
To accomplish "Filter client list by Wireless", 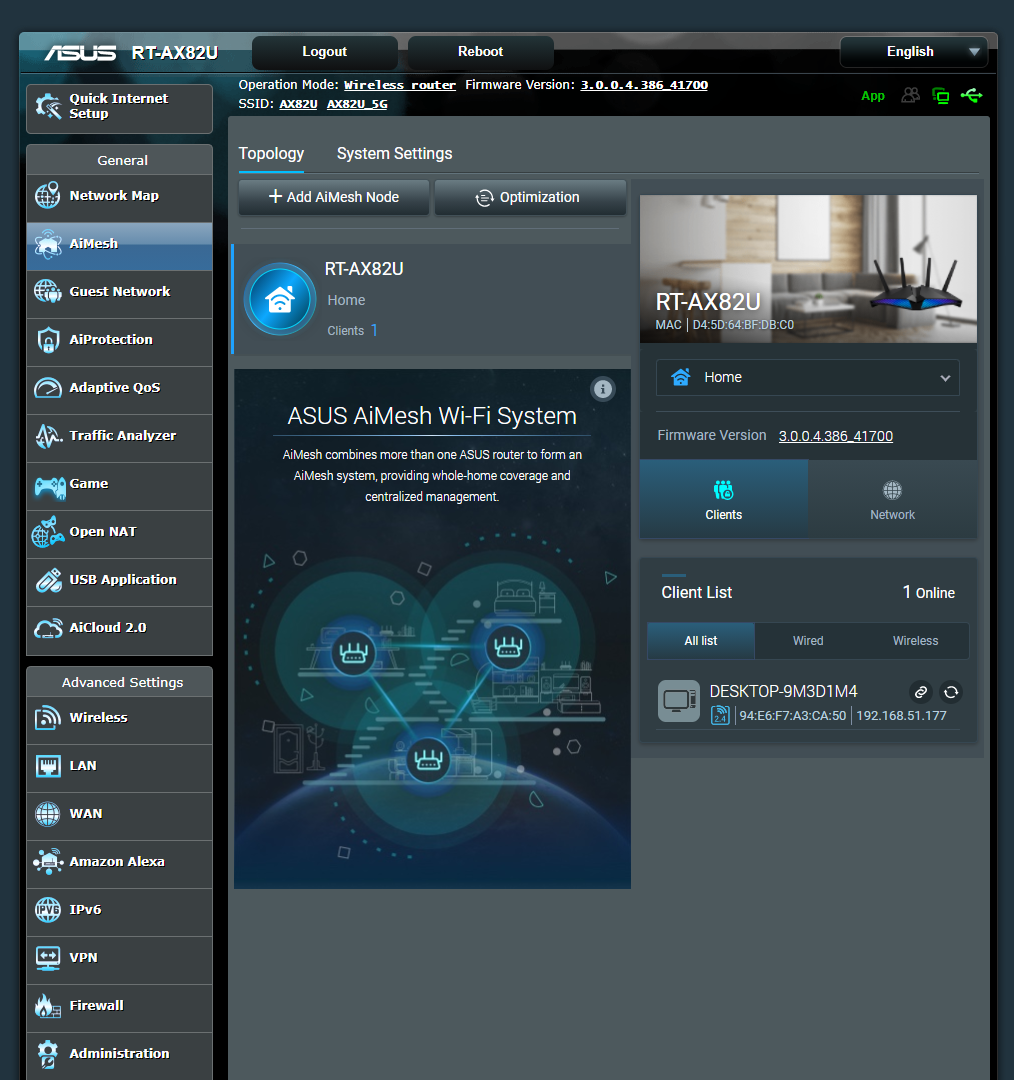I will [x=915, y=641].
